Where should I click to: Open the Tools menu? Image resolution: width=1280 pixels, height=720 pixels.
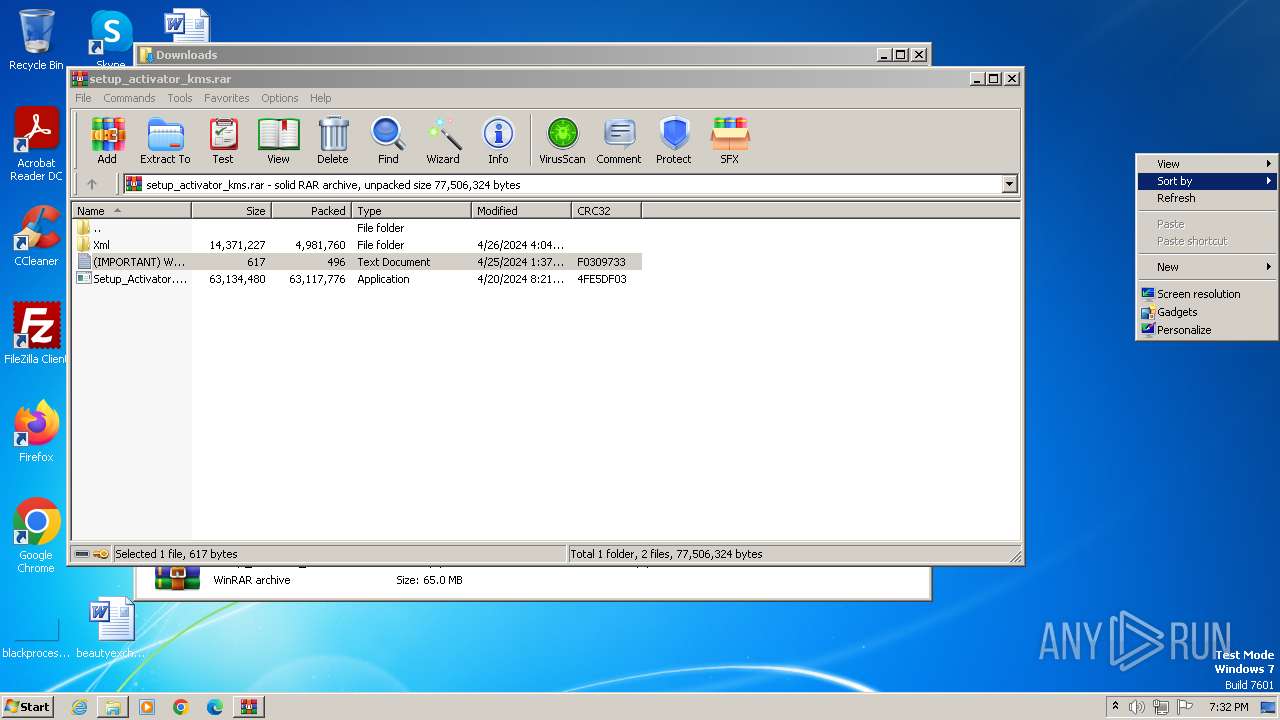[180, 98]
